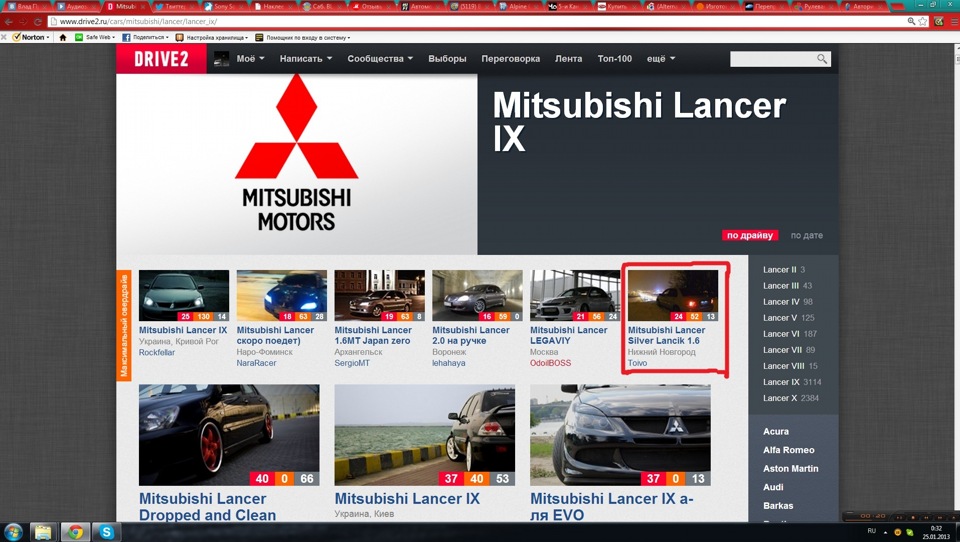The height and width of the screenshot is (542, 960).
Task: Expand the ещё menu
Action: [x=661, y=59]
